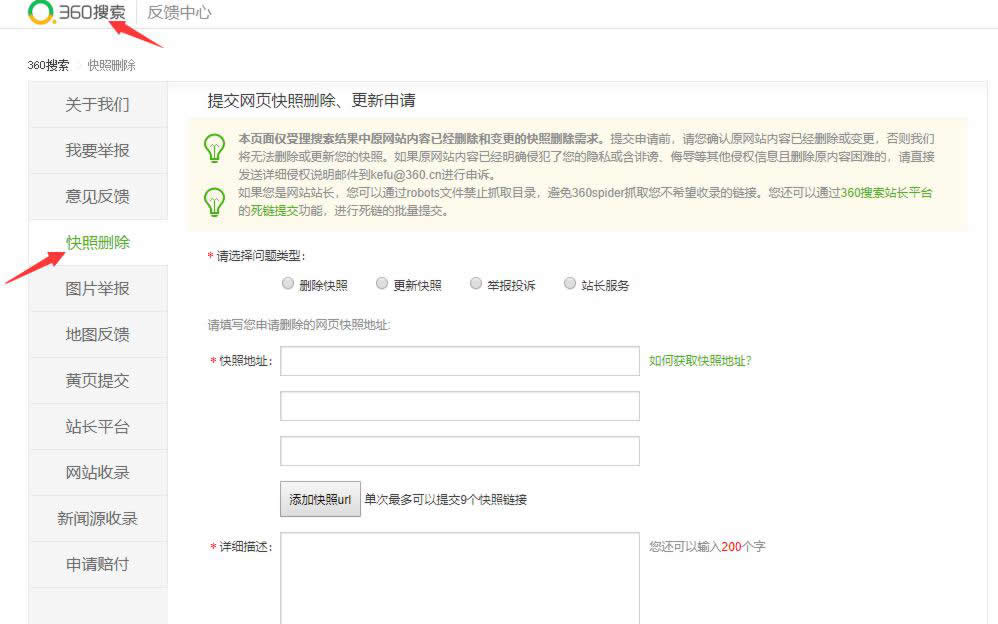Open the 站长平台 section

tap(97, 426)
